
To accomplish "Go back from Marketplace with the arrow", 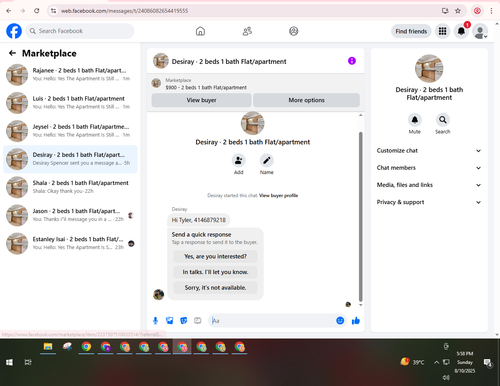I will click(12, 53).
